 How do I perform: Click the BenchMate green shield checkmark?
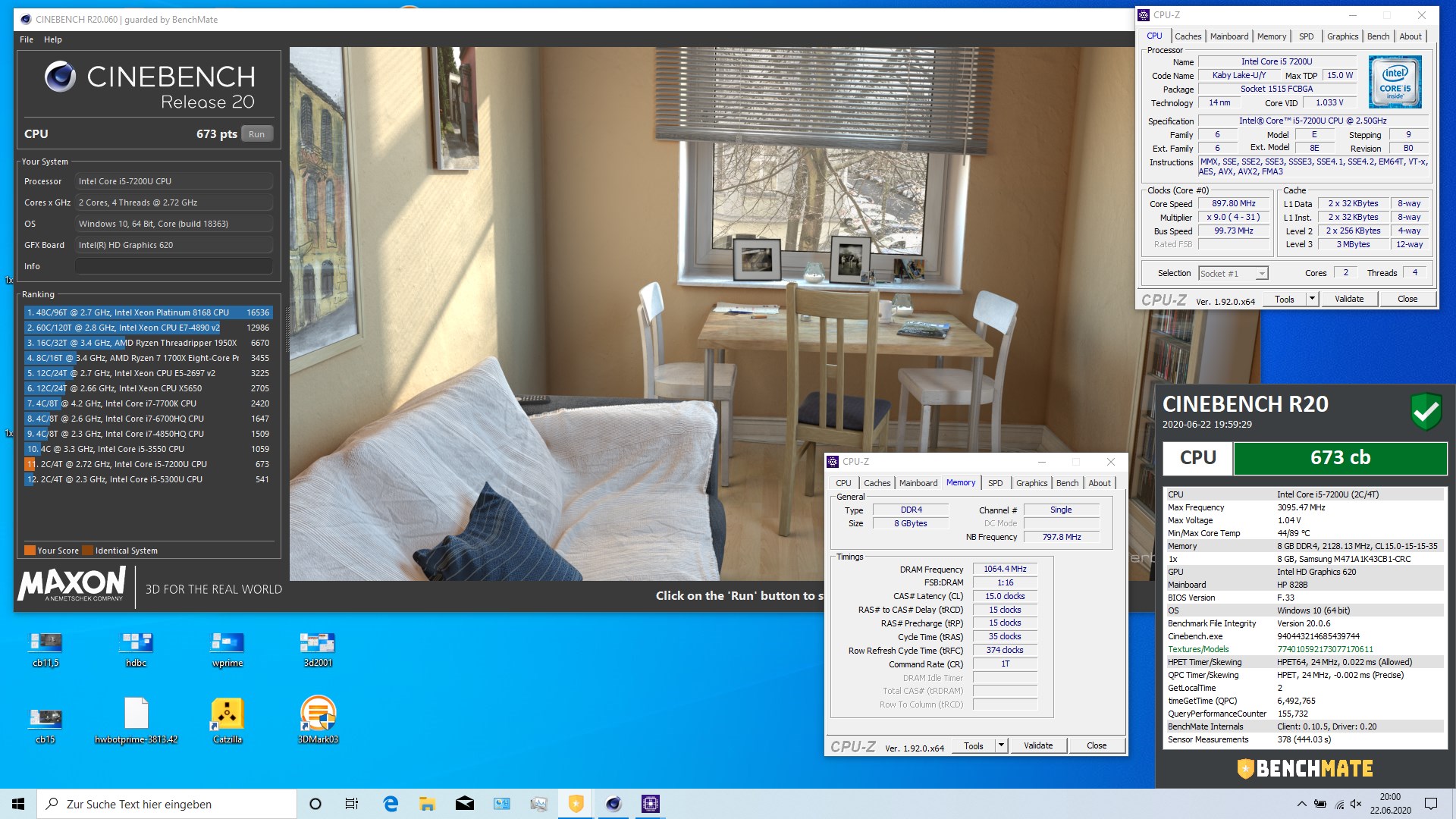coord(1426,411)
